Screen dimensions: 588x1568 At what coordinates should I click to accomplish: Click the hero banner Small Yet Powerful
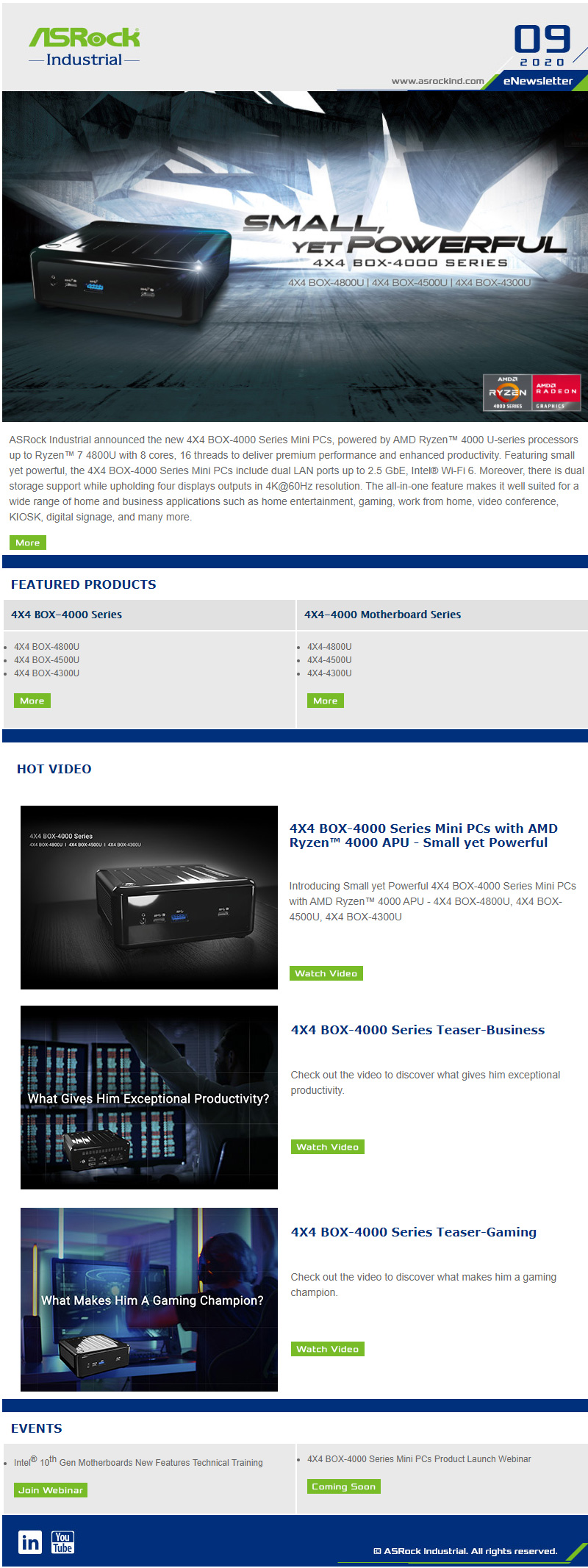[x=295, y=257]
